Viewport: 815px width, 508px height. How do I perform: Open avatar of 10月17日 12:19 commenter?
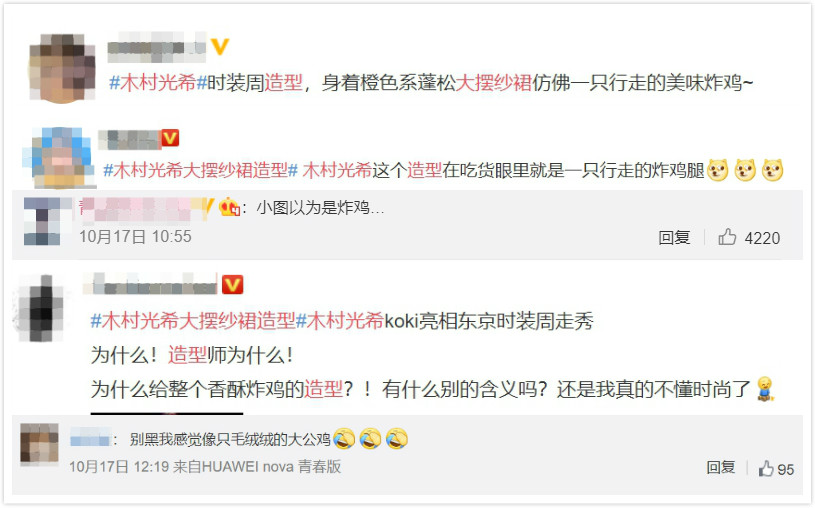pos(39,445)
